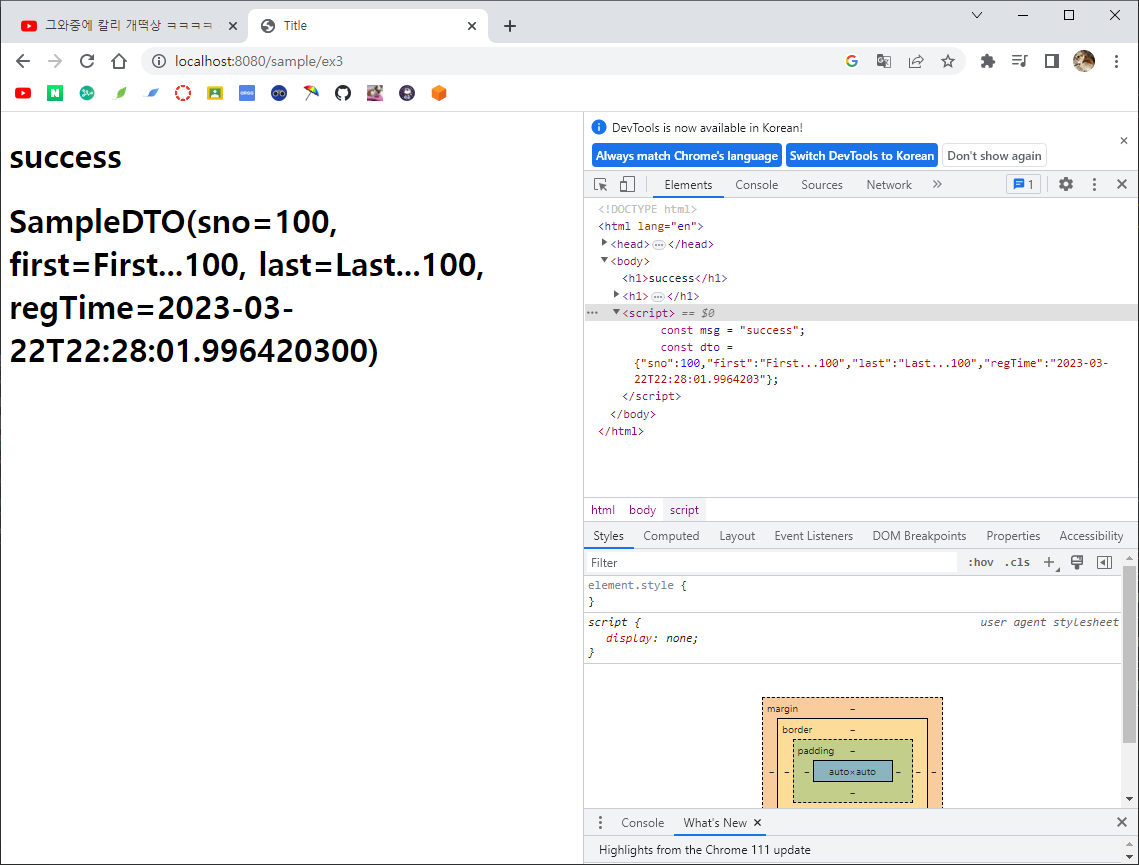Activate DevTools inspect element picker
The image size is (1139, 865).
pyautogui.click(x=601, y=184)
